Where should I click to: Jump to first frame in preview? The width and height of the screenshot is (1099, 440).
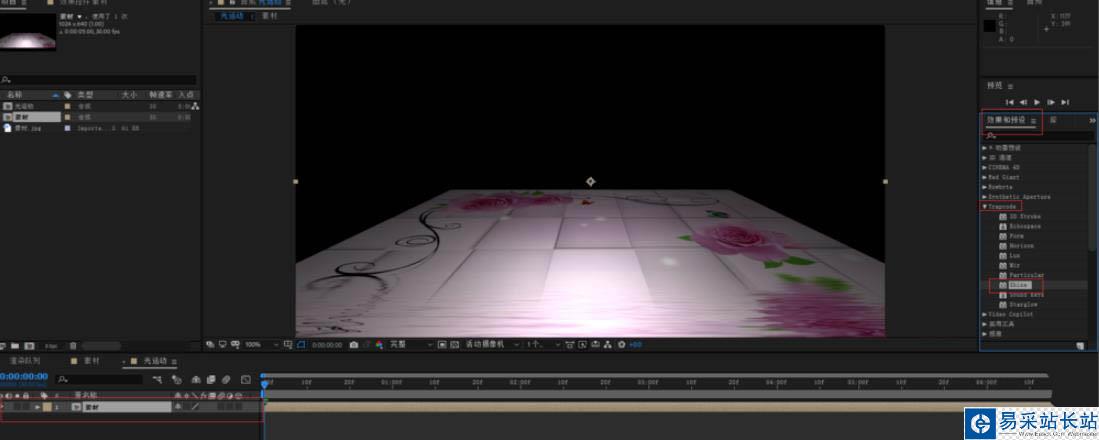click(1010, 102)
